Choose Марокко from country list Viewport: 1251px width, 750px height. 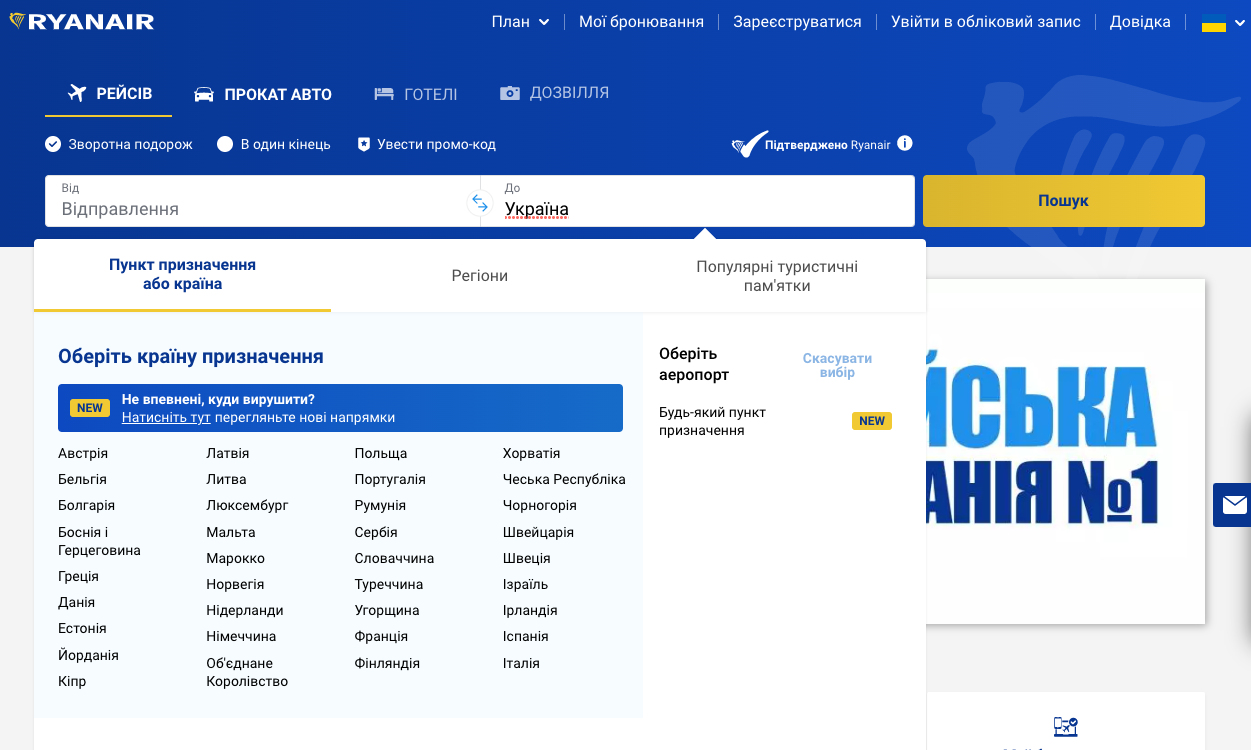coord(235,558)
